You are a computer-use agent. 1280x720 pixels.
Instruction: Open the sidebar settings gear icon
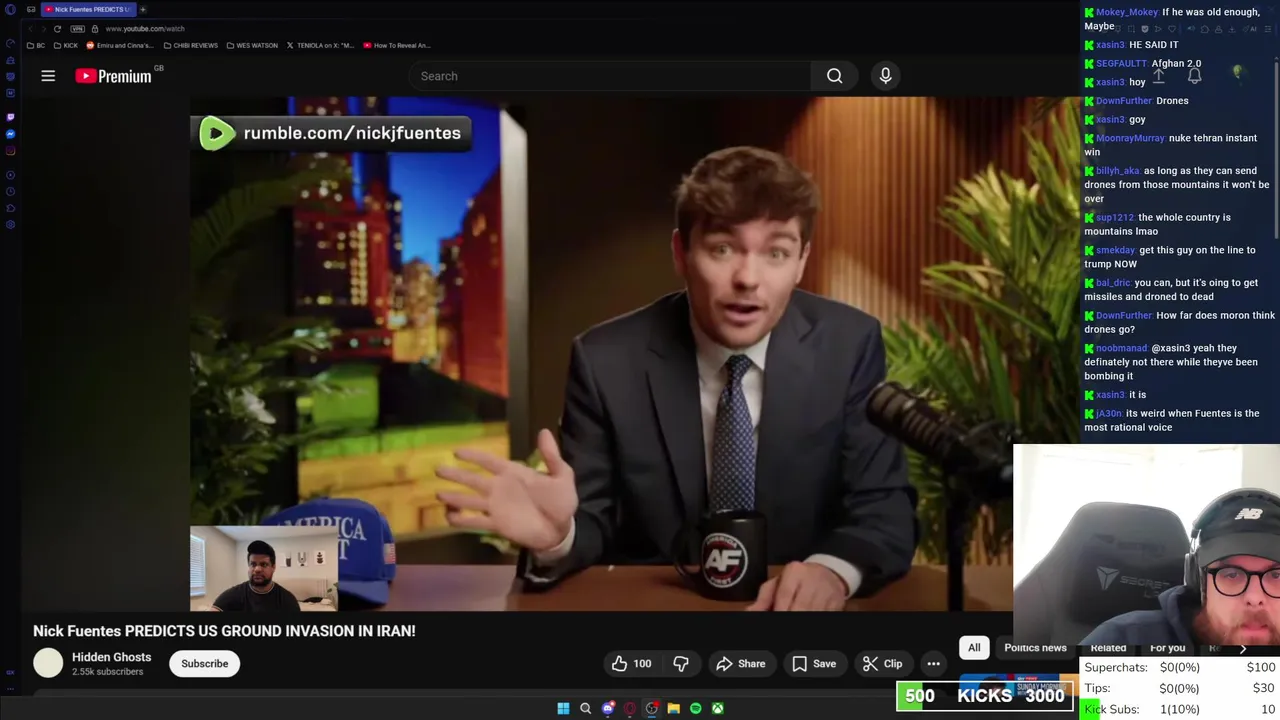[x=10, y=225]
